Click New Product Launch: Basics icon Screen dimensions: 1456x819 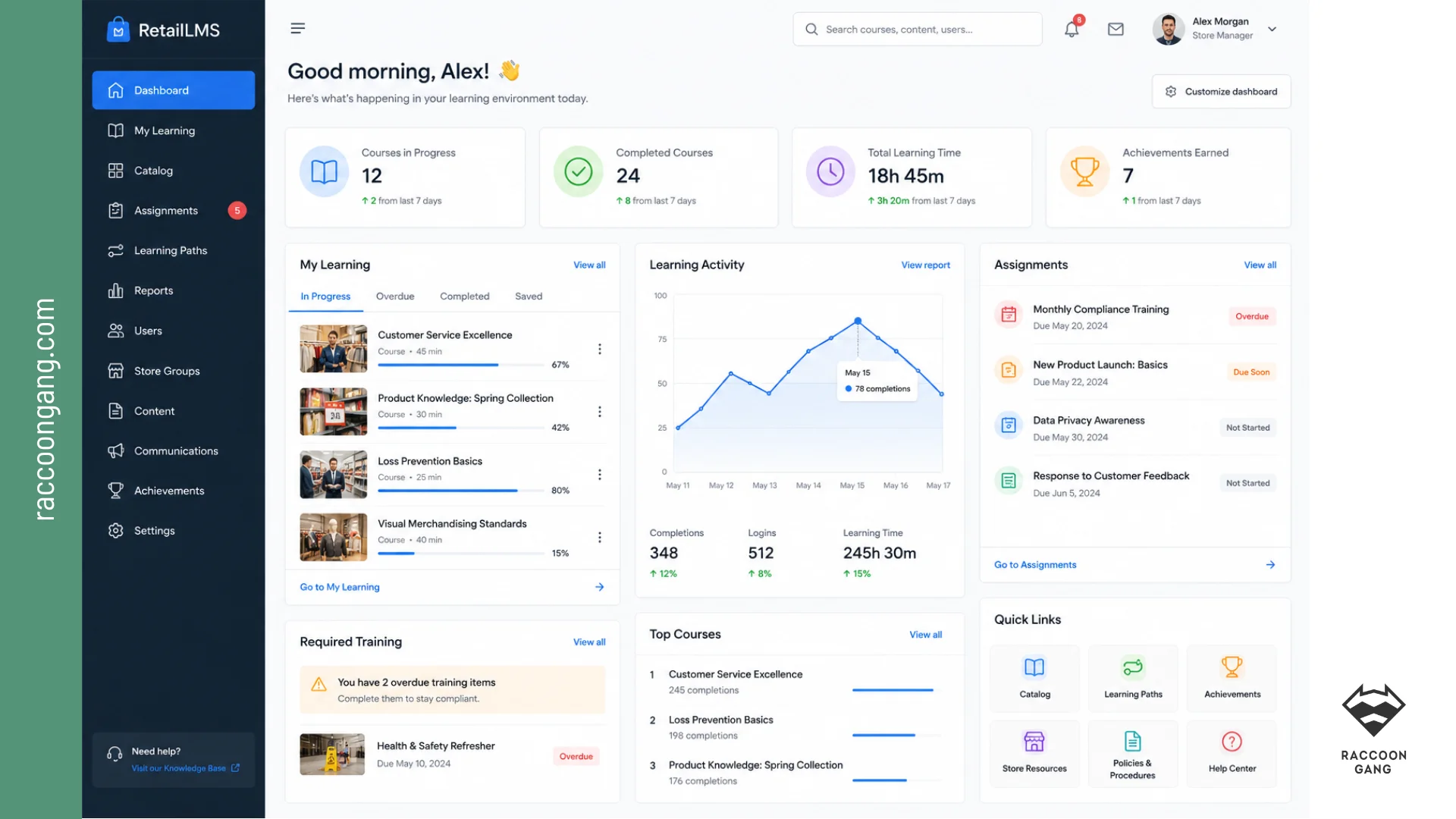(x=1009, y=370)
